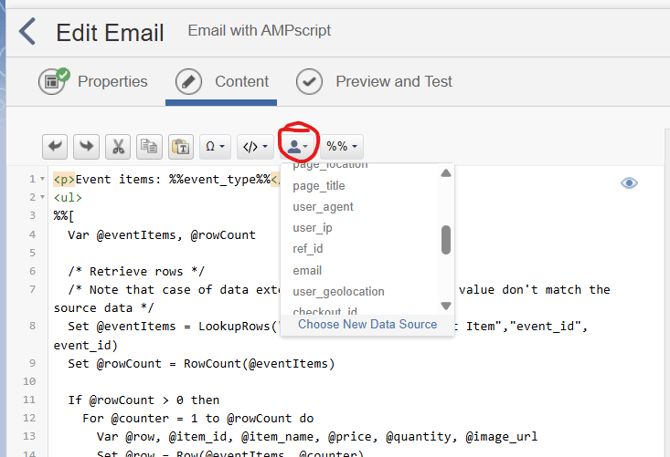
Task: Click the Choose New Data Source link
Action: 367,324
